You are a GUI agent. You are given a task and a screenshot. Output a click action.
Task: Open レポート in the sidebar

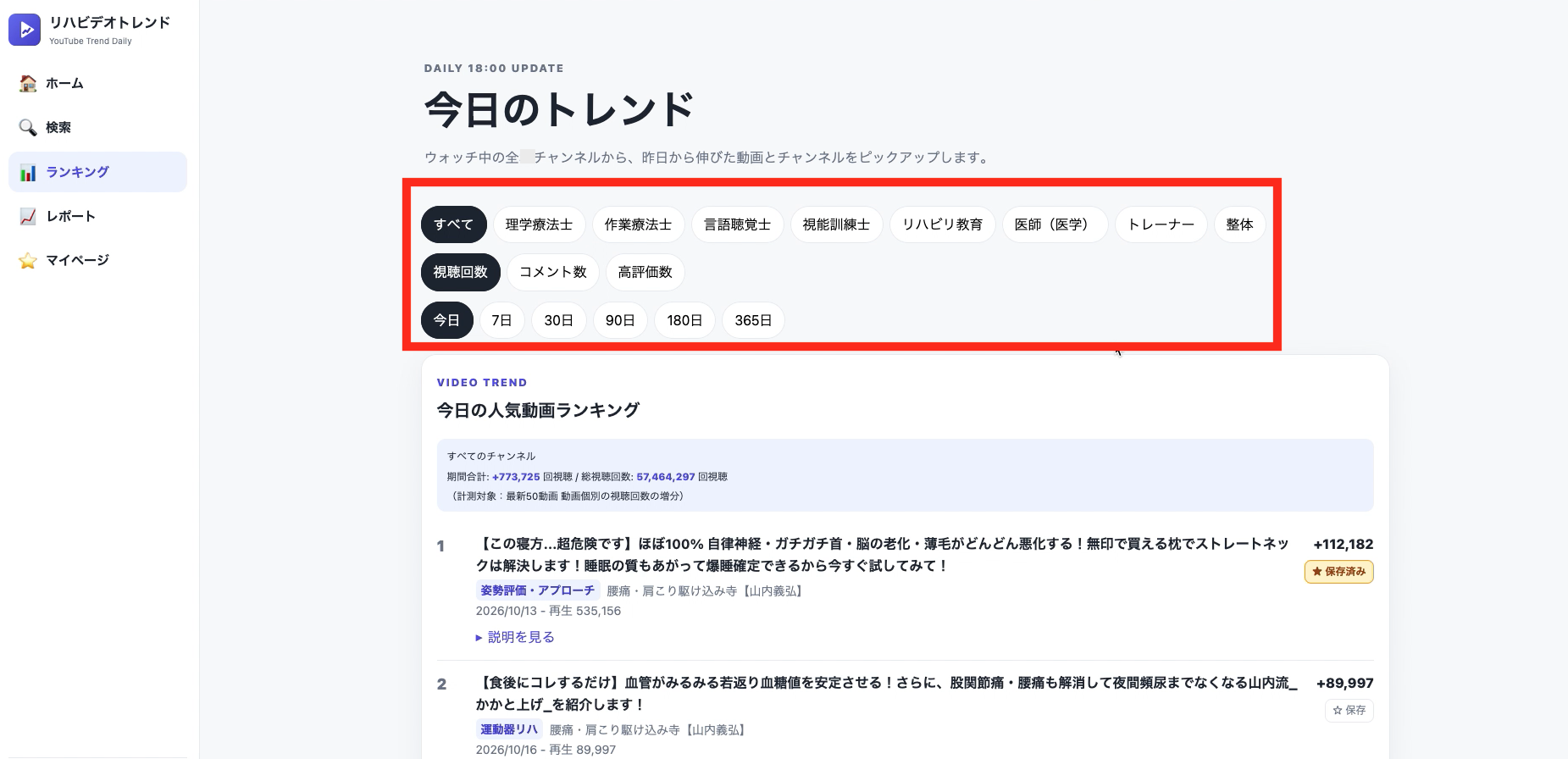(x=97, y=216)
